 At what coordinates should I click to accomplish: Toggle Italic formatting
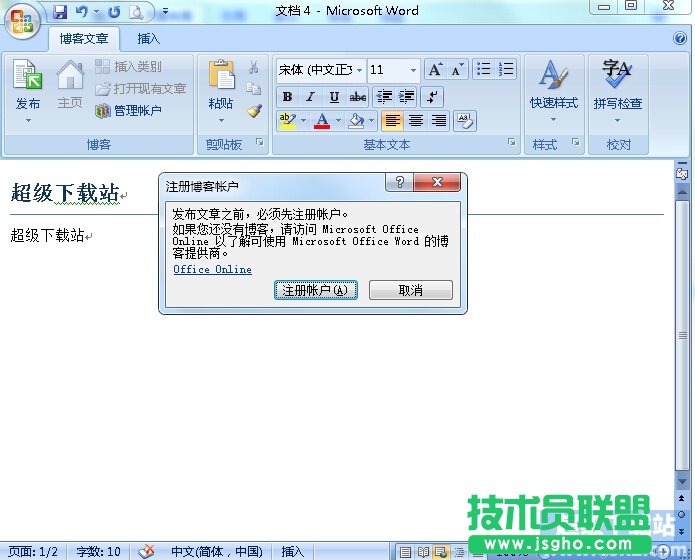click(x=311, y=97)
